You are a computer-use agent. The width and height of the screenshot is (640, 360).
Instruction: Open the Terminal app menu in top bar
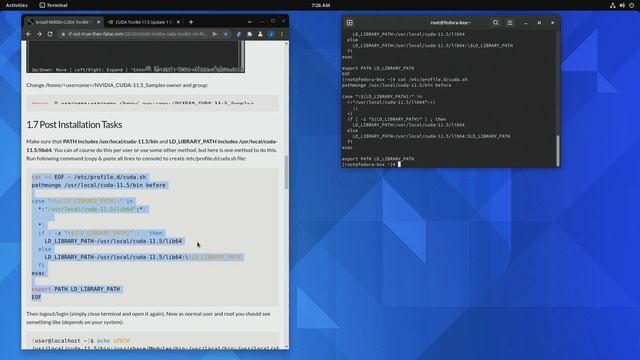click(x=53, y=5)
